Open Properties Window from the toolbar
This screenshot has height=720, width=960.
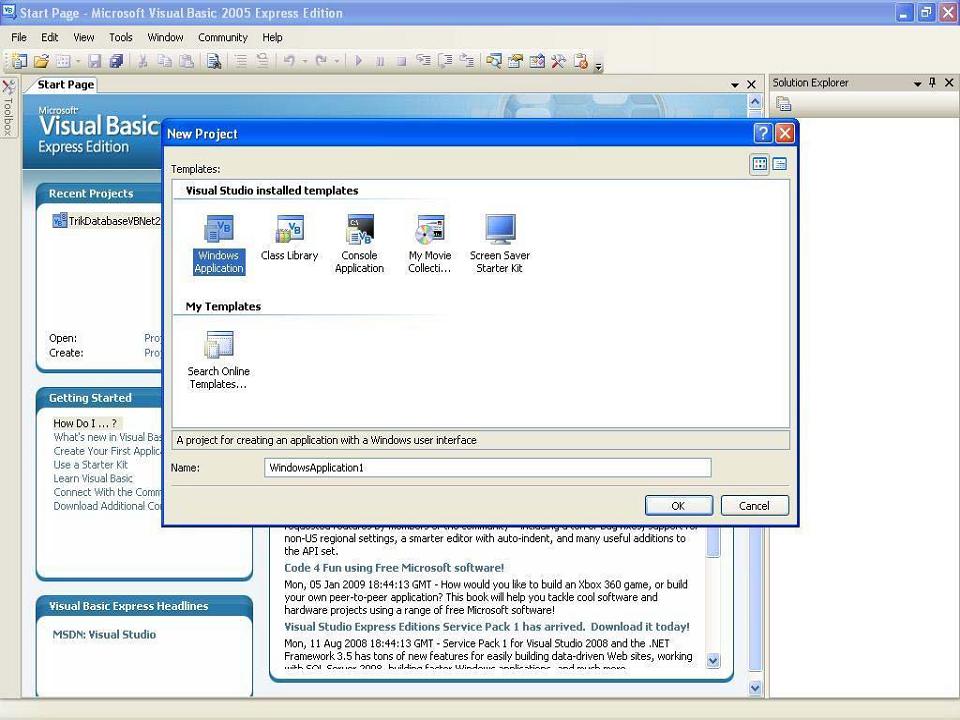point(516,61)
